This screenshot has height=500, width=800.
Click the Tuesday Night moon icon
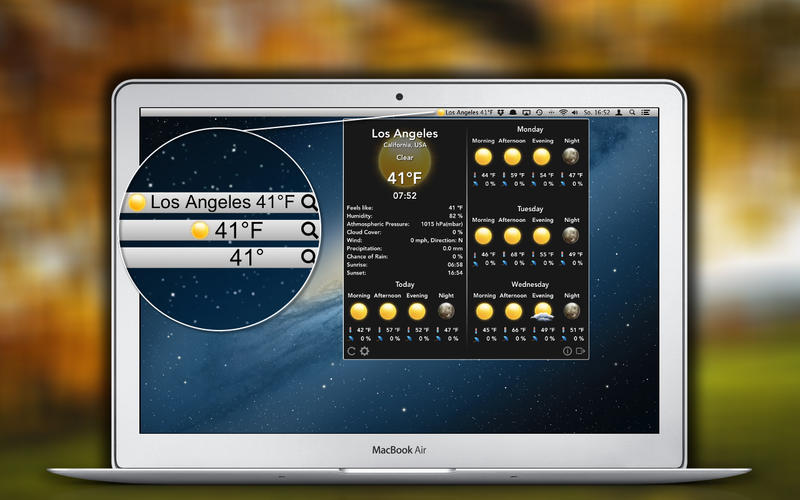(x=571, y=235)
